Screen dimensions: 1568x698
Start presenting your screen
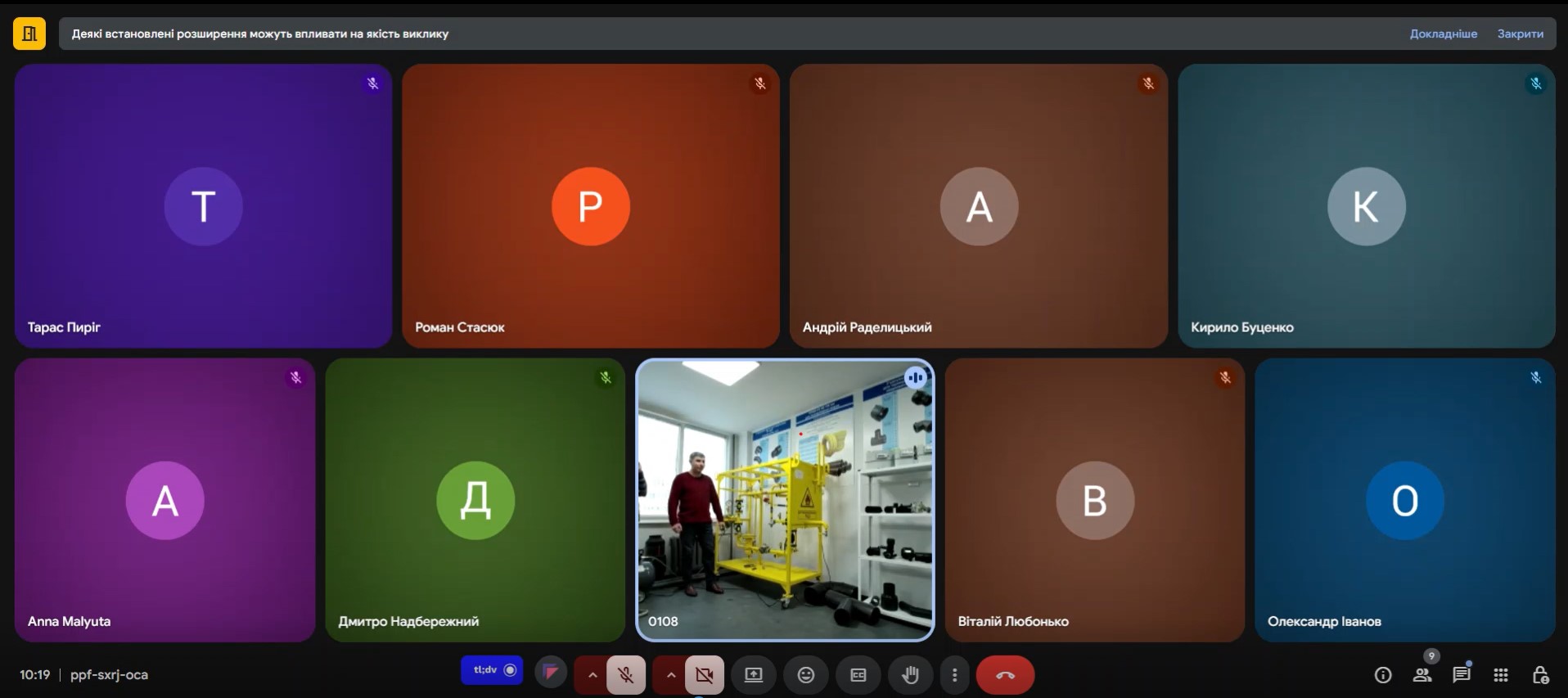pyautogui.click(x=753, y=675)
